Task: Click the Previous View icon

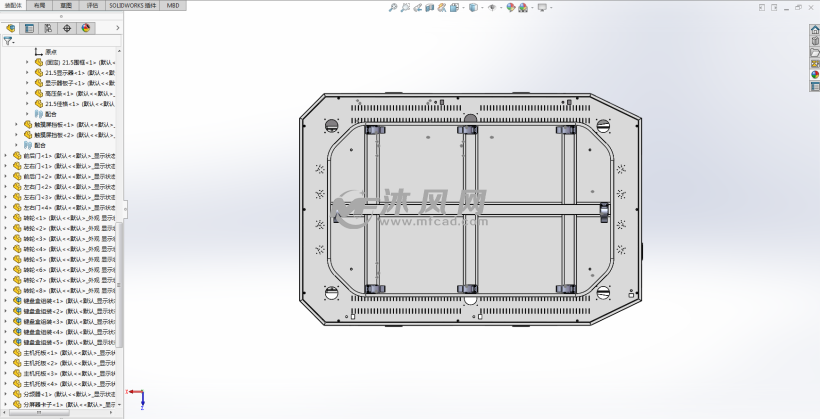Action: point(417,7)
